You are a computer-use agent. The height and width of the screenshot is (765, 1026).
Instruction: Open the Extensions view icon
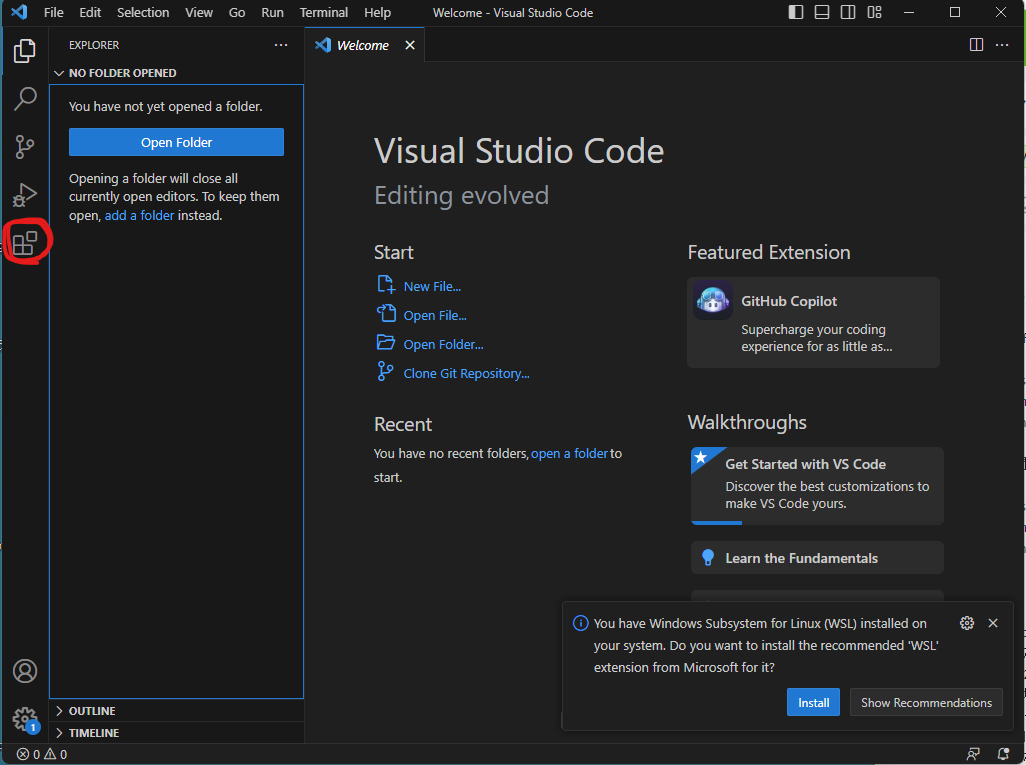(25, 243)
